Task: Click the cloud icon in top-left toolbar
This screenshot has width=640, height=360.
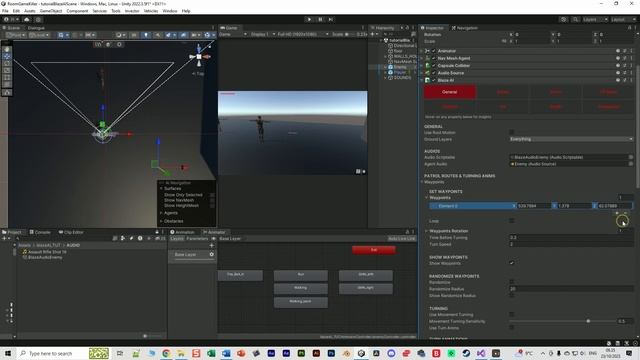Action: (27, 19)
